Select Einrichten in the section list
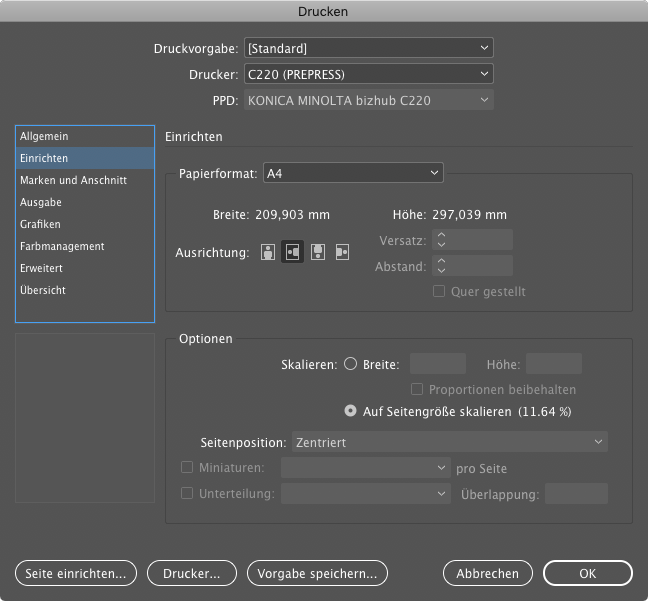The image size is (648, 601). pos(85,158)
